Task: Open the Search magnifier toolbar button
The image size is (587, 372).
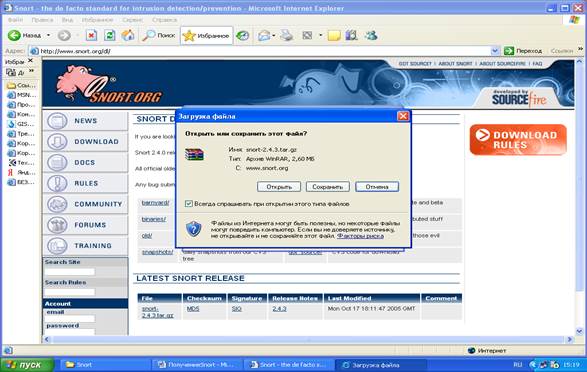Action: [159, 36]
